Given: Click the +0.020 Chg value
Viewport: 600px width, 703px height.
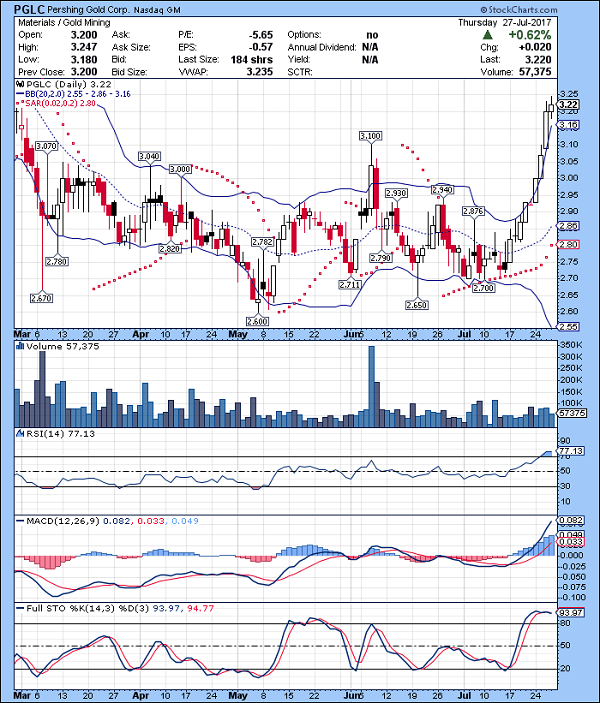Looking at the screenshot, I should pyautogui.click(x=535, y=47).
